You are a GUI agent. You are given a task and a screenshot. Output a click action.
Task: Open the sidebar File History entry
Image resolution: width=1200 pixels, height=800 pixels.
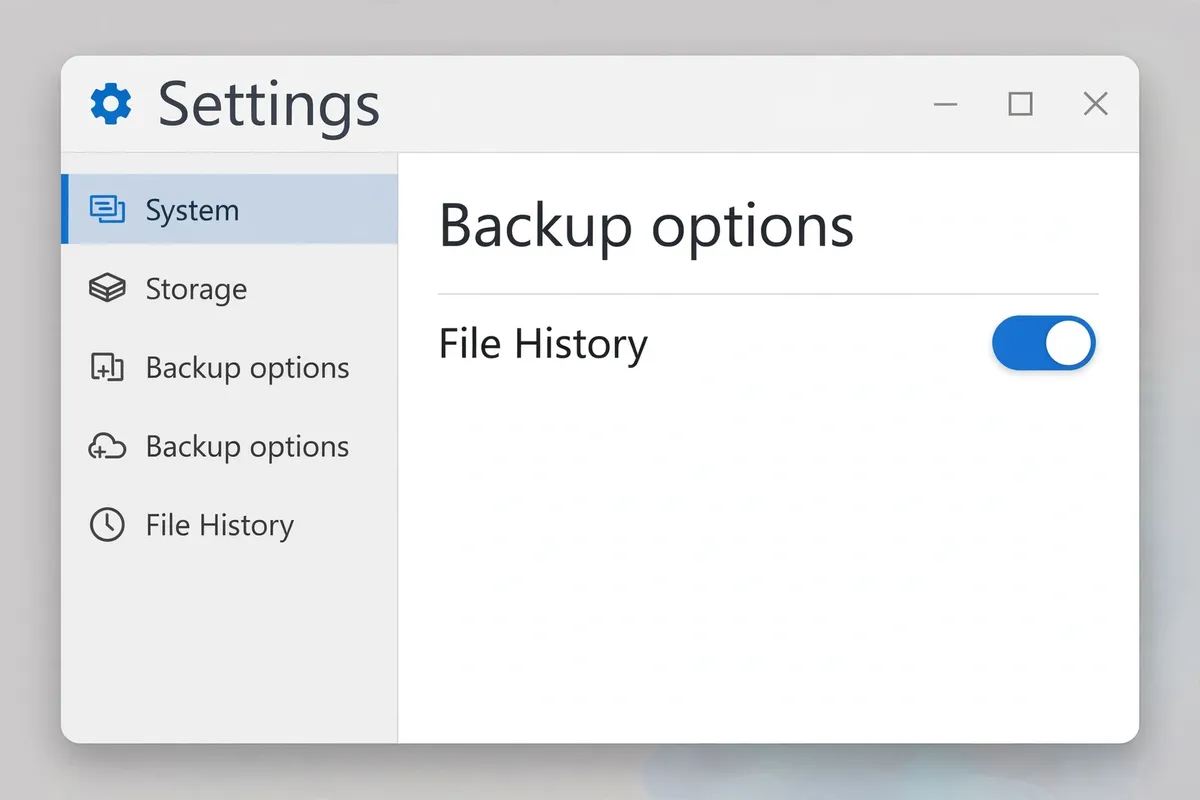point(230,525)
